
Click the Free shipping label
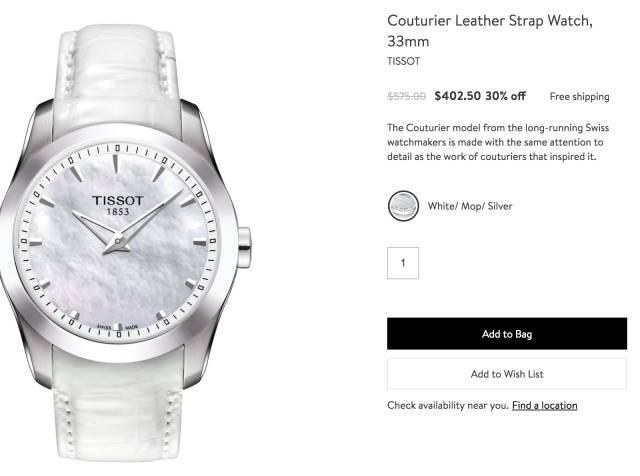(579, 97)
